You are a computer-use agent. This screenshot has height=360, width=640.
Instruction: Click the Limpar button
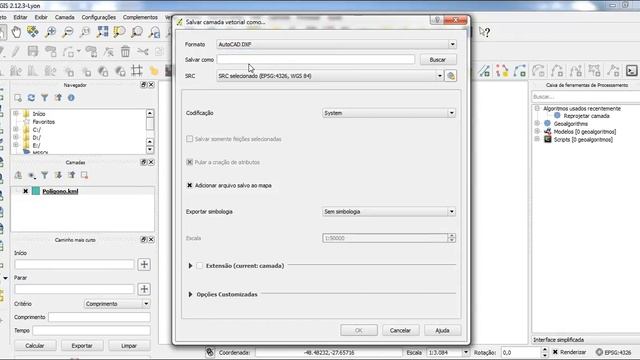coord(129,346)
